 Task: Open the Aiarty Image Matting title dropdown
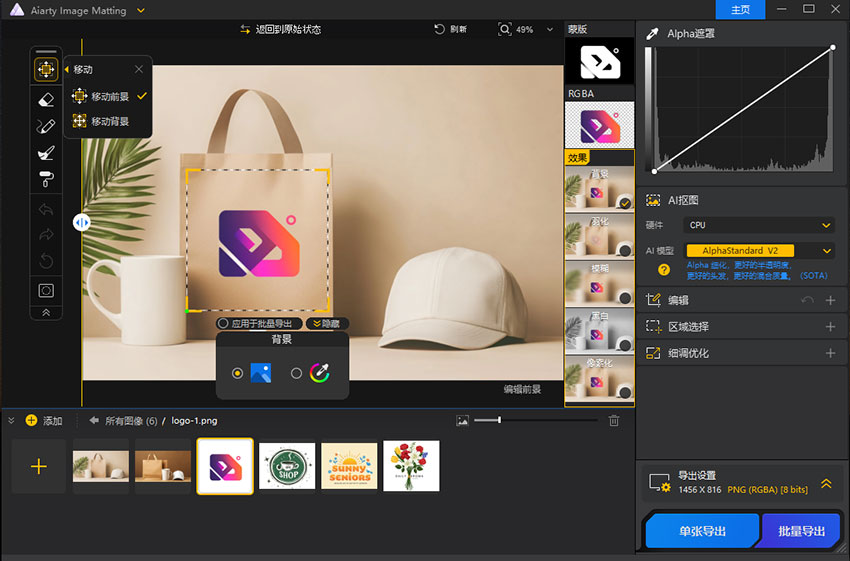141,10
